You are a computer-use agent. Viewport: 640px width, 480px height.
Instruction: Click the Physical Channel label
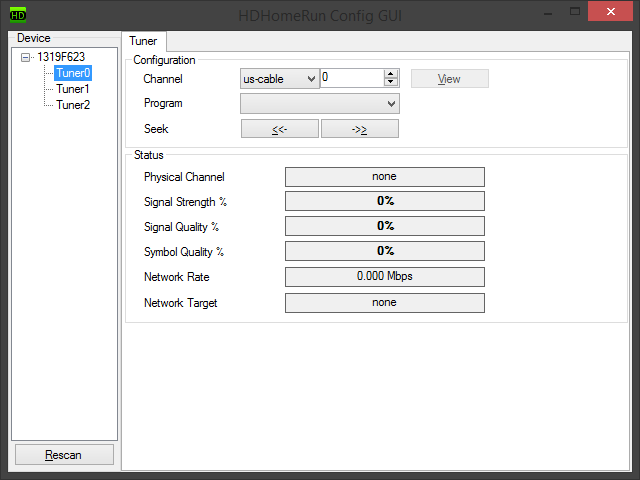[x=184, y=177]
